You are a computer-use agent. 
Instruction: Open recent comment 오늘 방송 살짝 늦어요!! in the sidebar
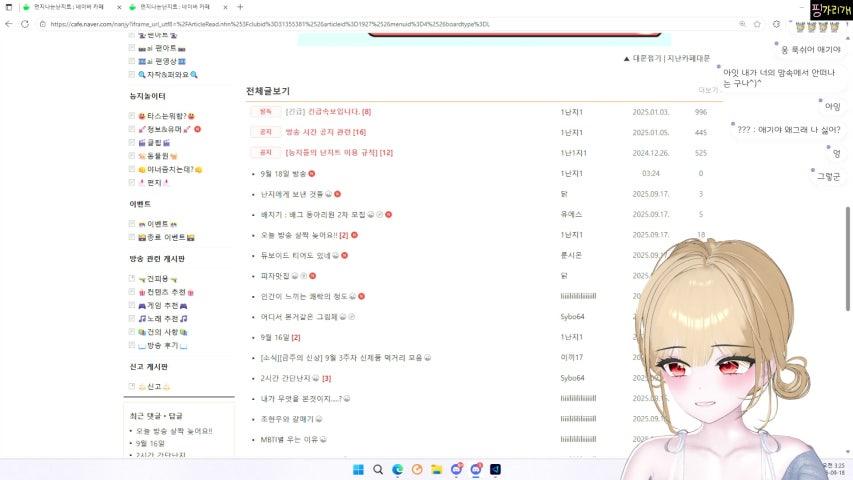point(174,431)
